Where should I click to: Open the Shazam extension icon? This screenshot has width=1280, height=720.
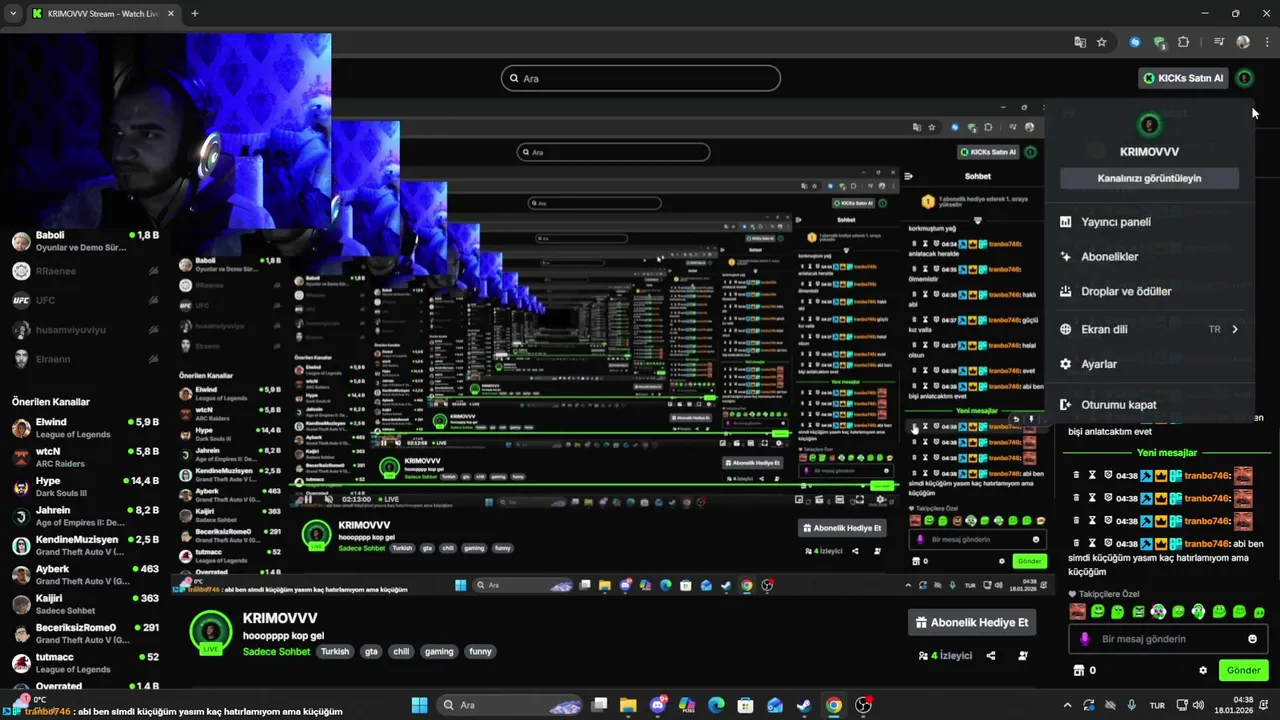click(x=1135, y=42)
